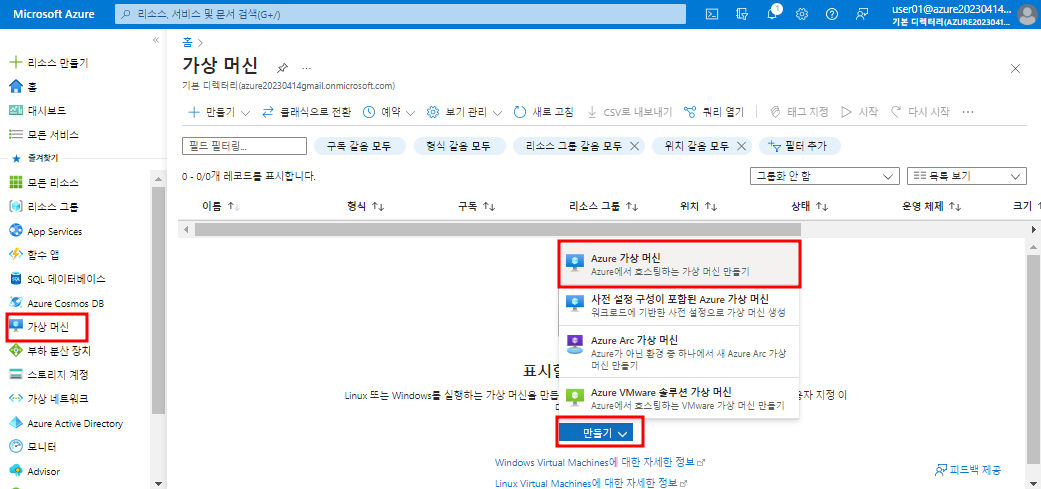
Task: Go to 홈 in sidebar
Action: click(22, 86)
